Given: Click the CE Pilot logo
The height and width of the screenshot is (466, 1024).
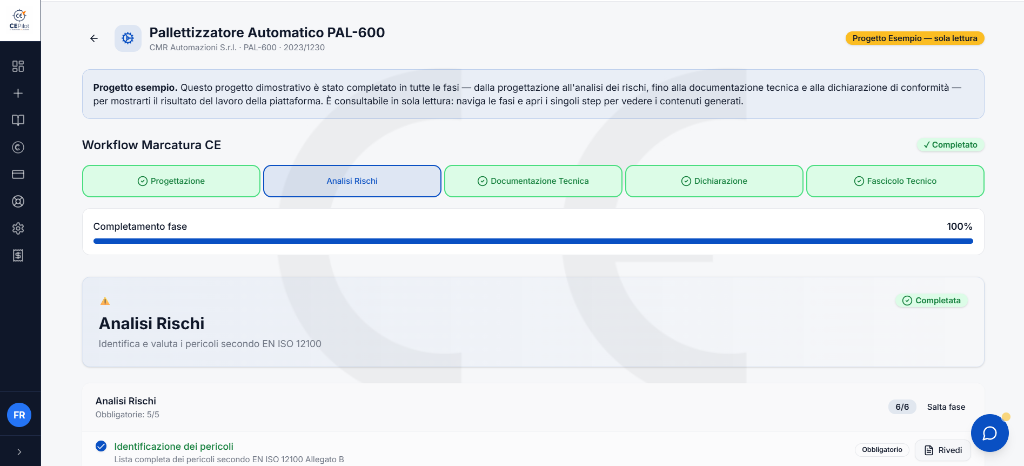Looking at the screenshot, I should 19,19.
